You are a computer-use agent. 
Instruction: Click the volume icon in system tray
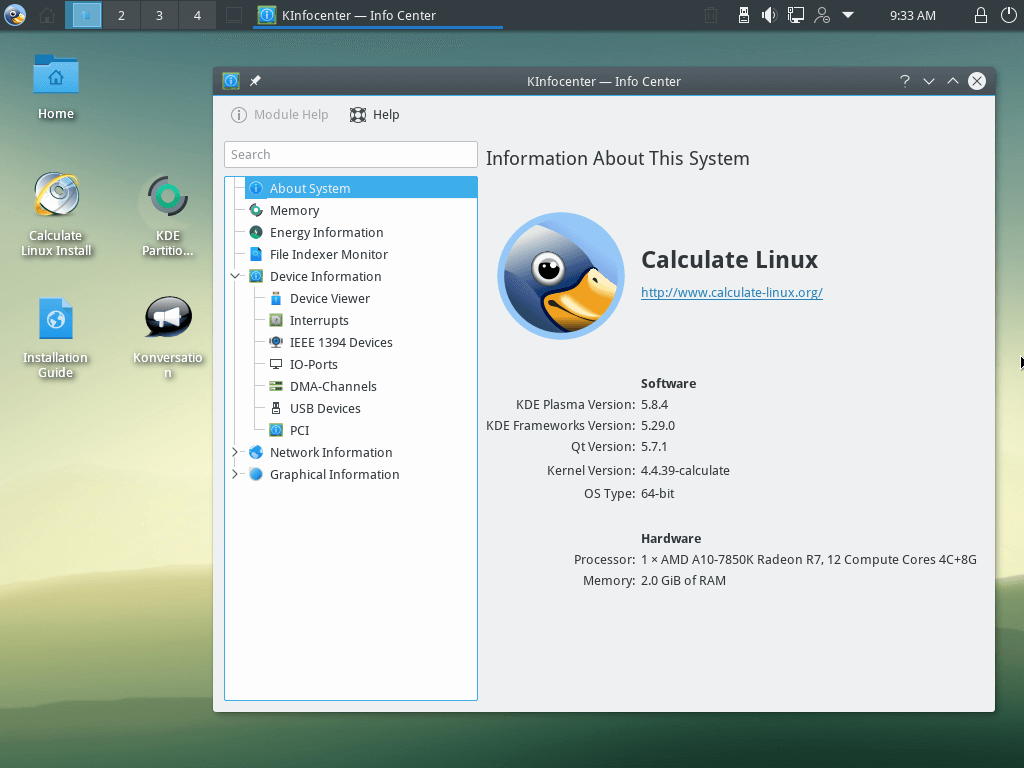(x=769, y=15)
